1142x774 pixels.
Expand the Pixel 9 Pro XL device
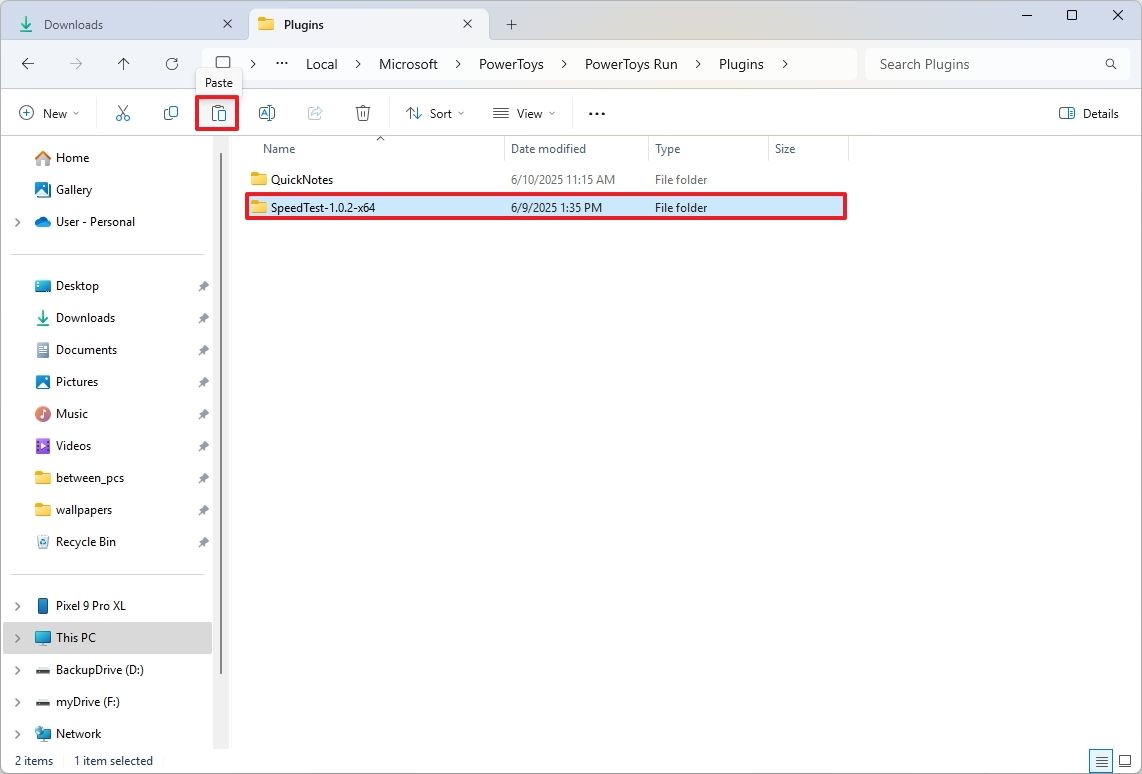16,606
